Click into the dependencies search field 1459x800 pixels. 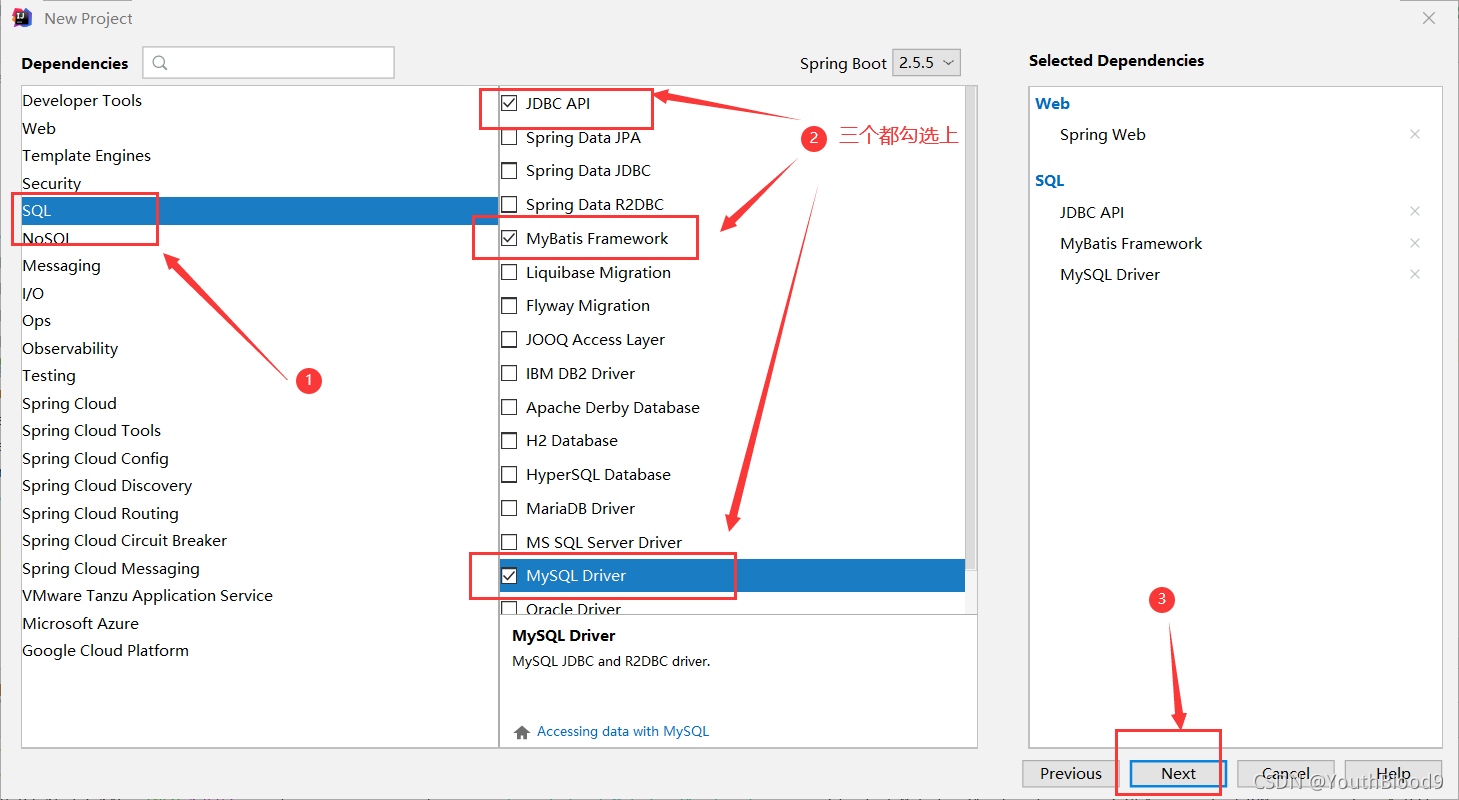click(x=269, y=62)
